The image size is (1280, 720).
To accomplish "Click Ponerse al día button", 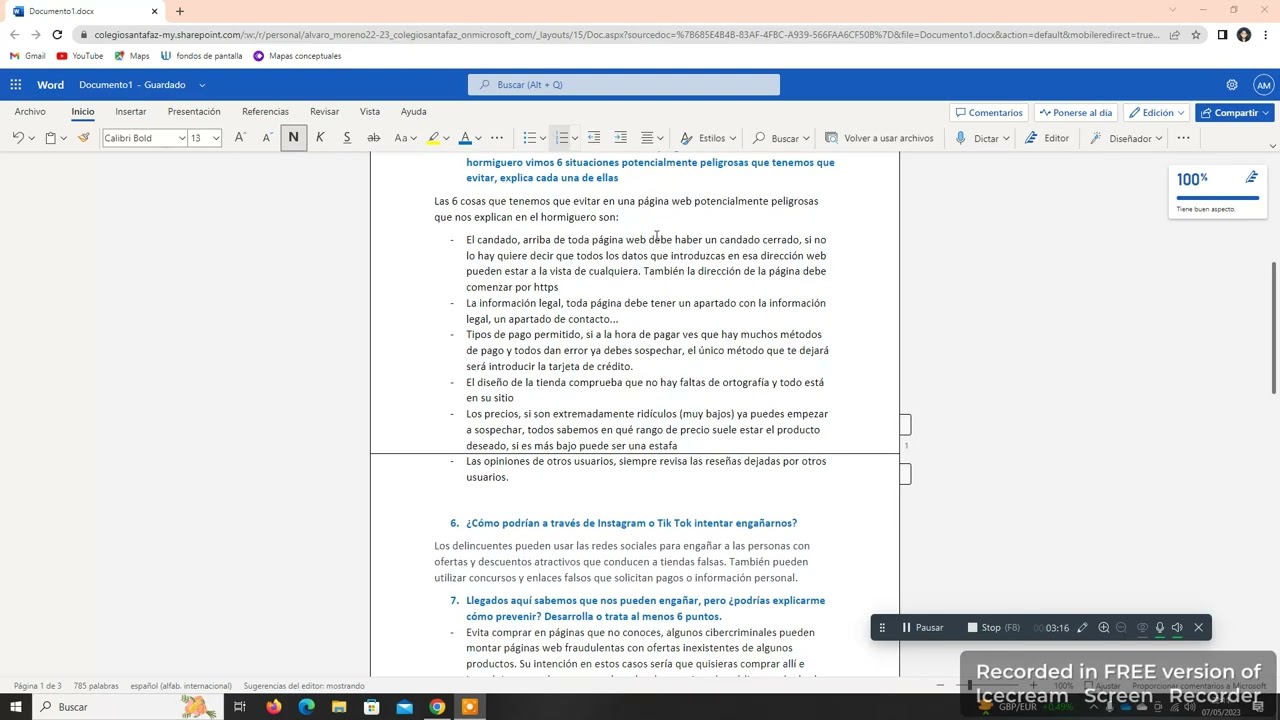I will [x=1075, y=113].
